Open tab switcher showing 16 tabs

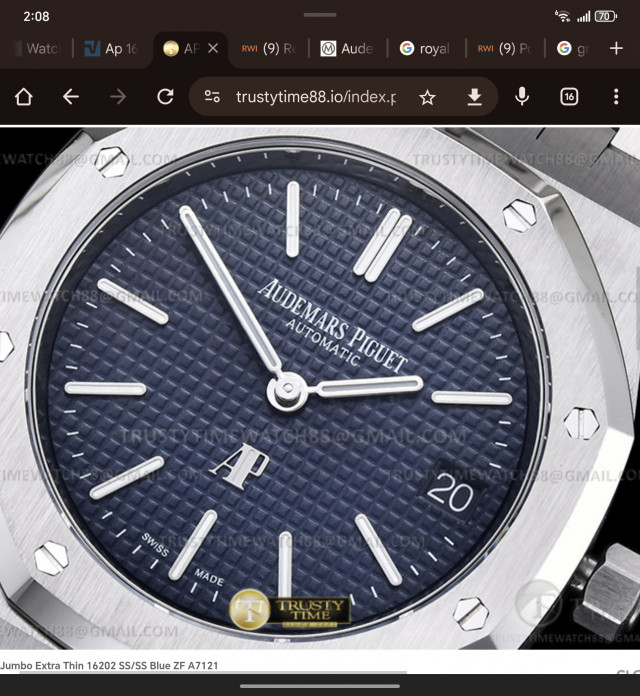click(569, 96)
